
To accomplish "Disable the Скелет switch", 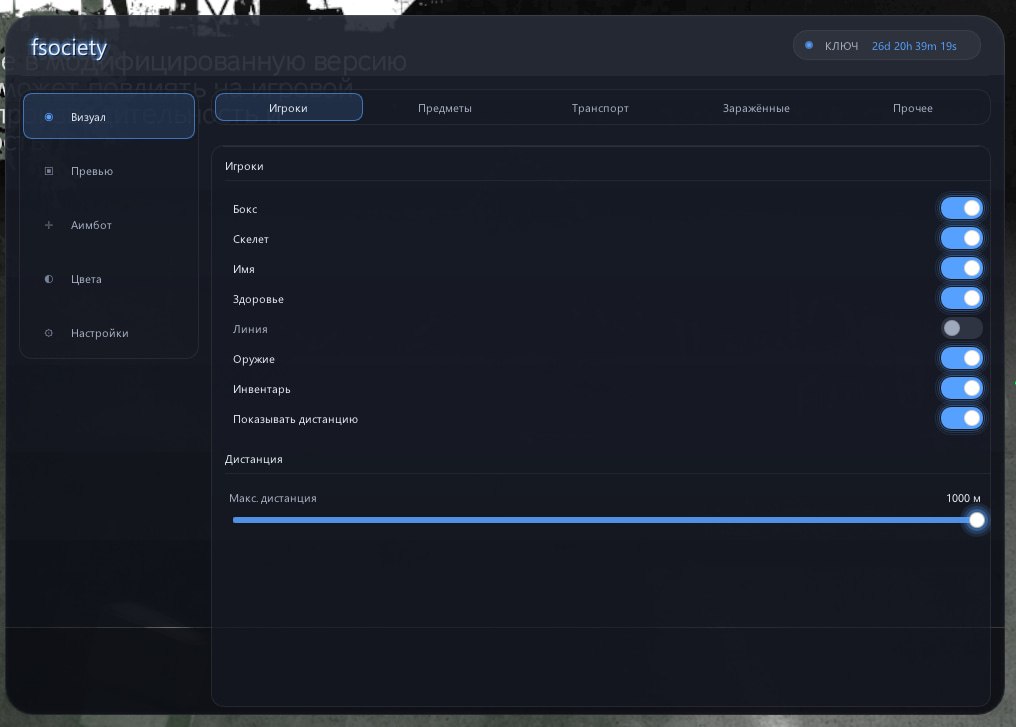I will [962, 238].
